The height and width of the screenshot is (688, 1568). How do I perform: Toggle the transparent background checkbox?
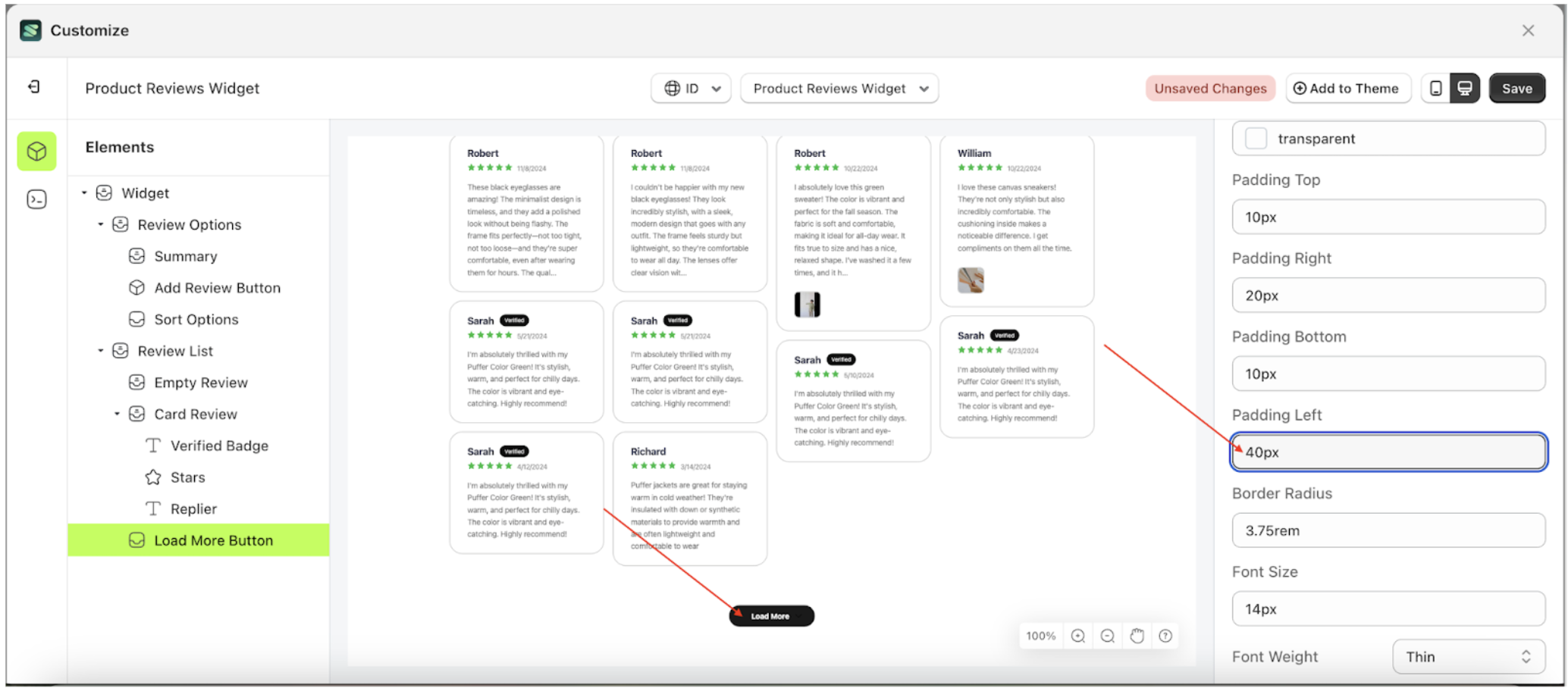pos(1256,138)
